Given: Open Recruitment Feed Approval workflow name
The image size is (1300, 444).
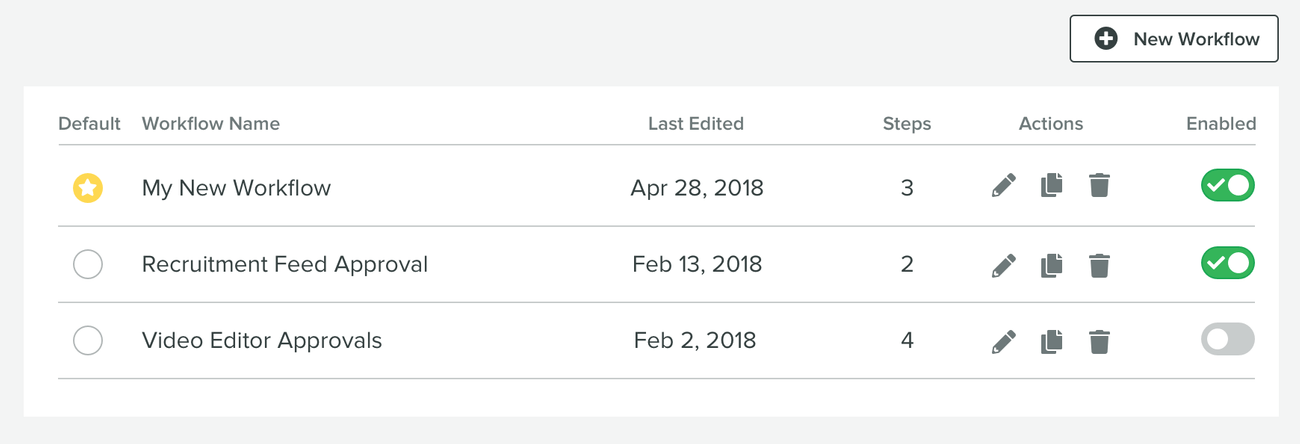Looking at the screenshot, I should click(x=285, y=264).
